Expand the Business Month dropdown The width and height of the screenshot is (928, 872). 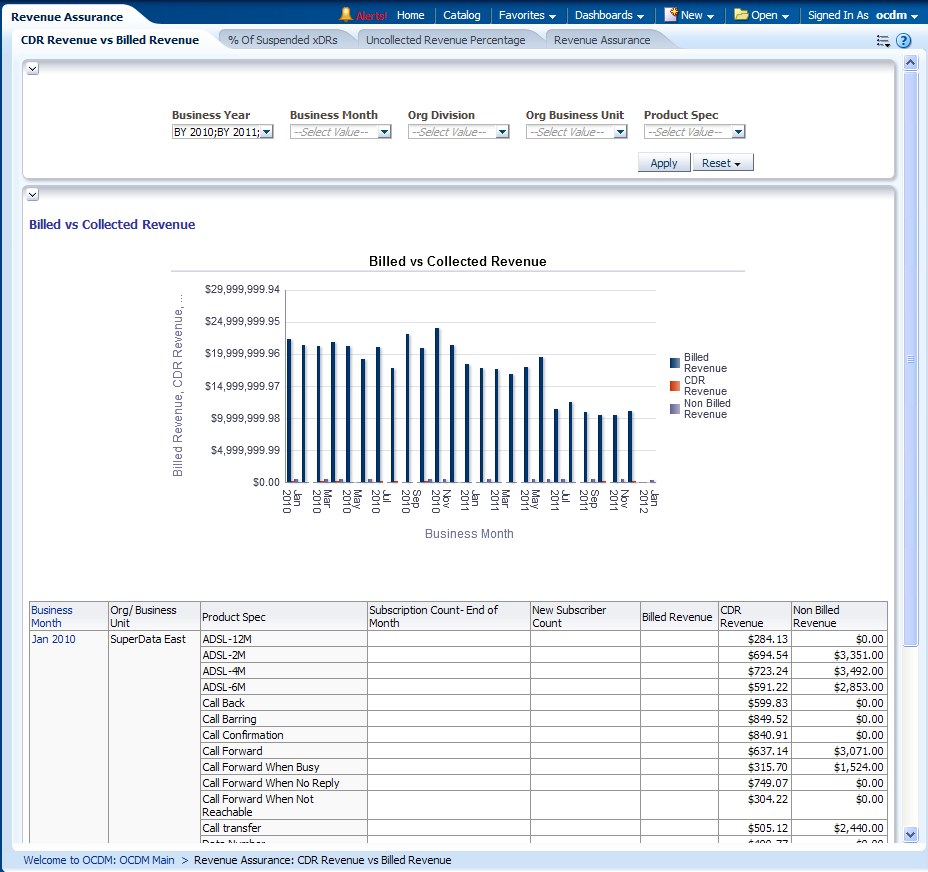point(384,132)
